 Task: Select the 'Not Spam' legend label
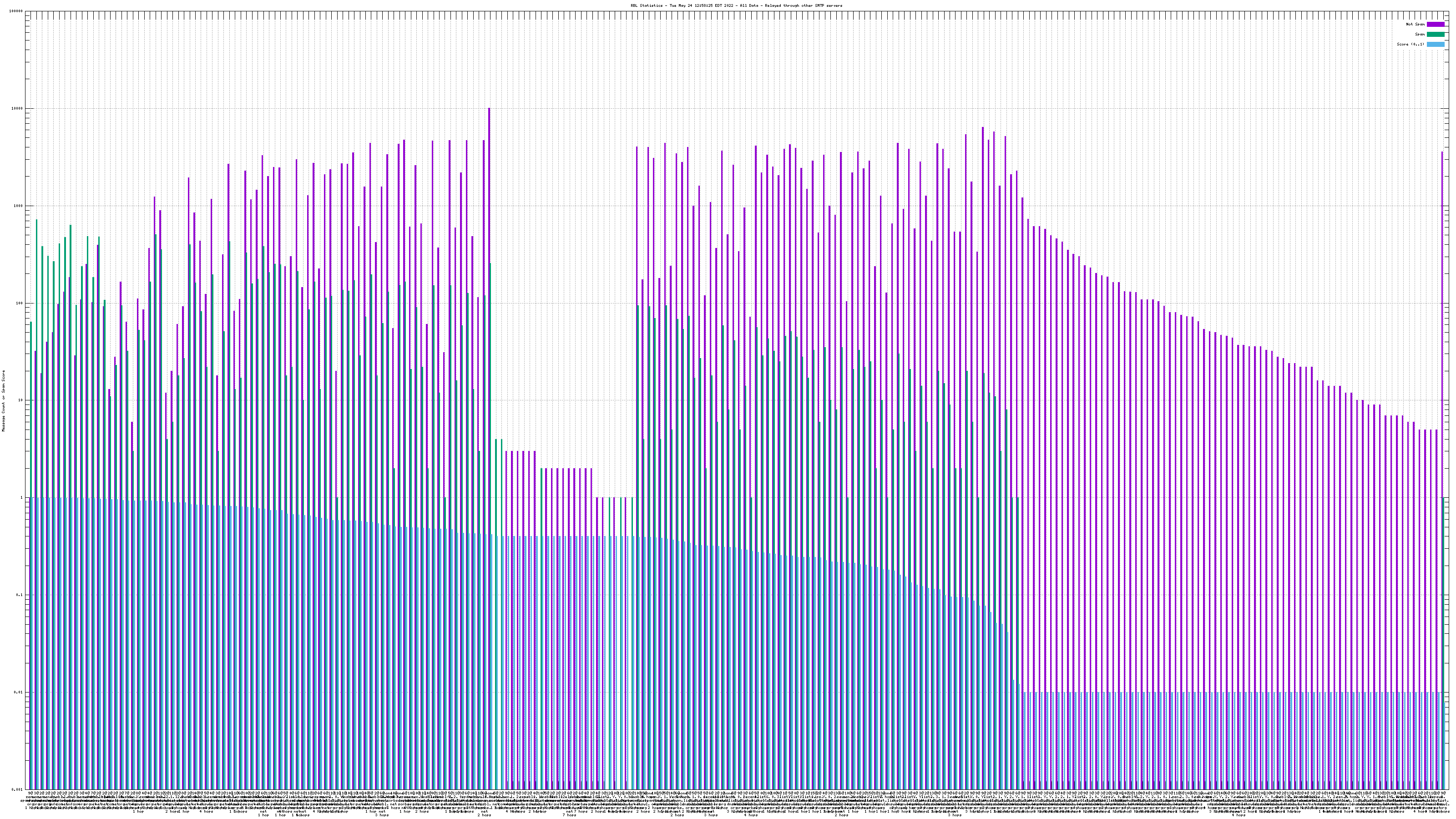[1416, 24]
